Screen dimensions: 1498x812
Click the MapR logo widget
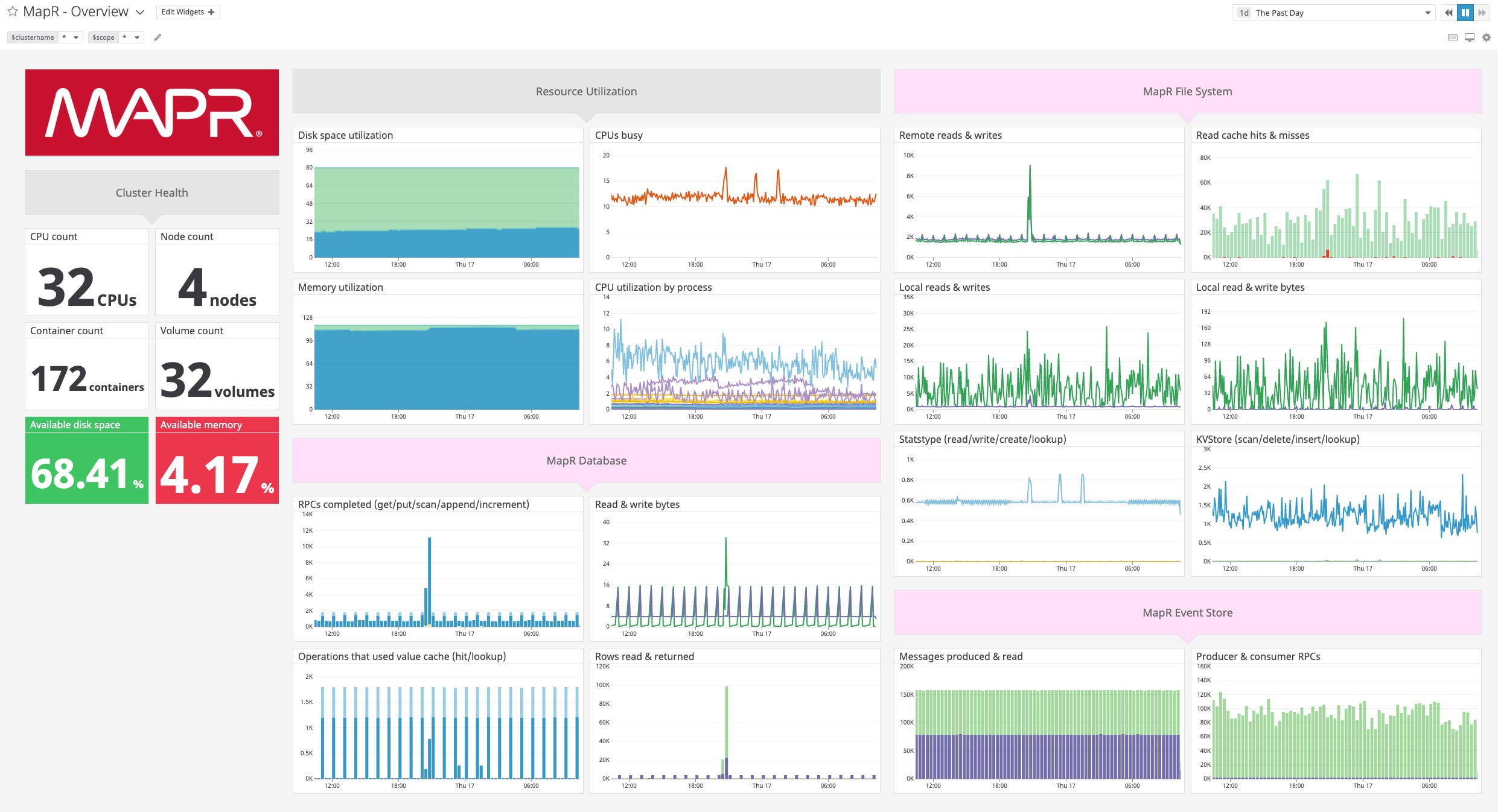point(151,112)
